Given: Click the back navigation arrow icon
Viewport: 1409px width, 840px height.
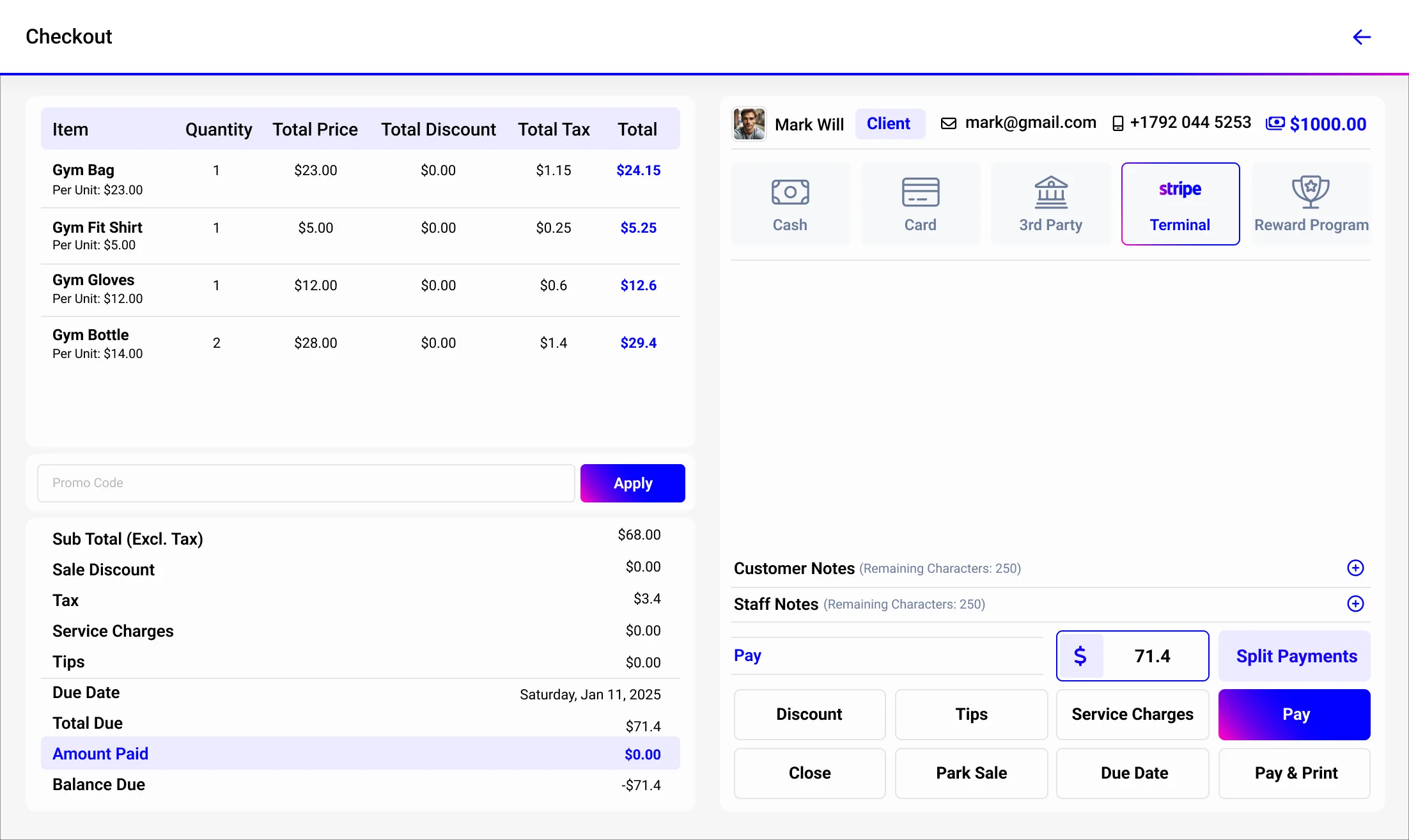Looking at the screenshot, I should click(1362, 36).
